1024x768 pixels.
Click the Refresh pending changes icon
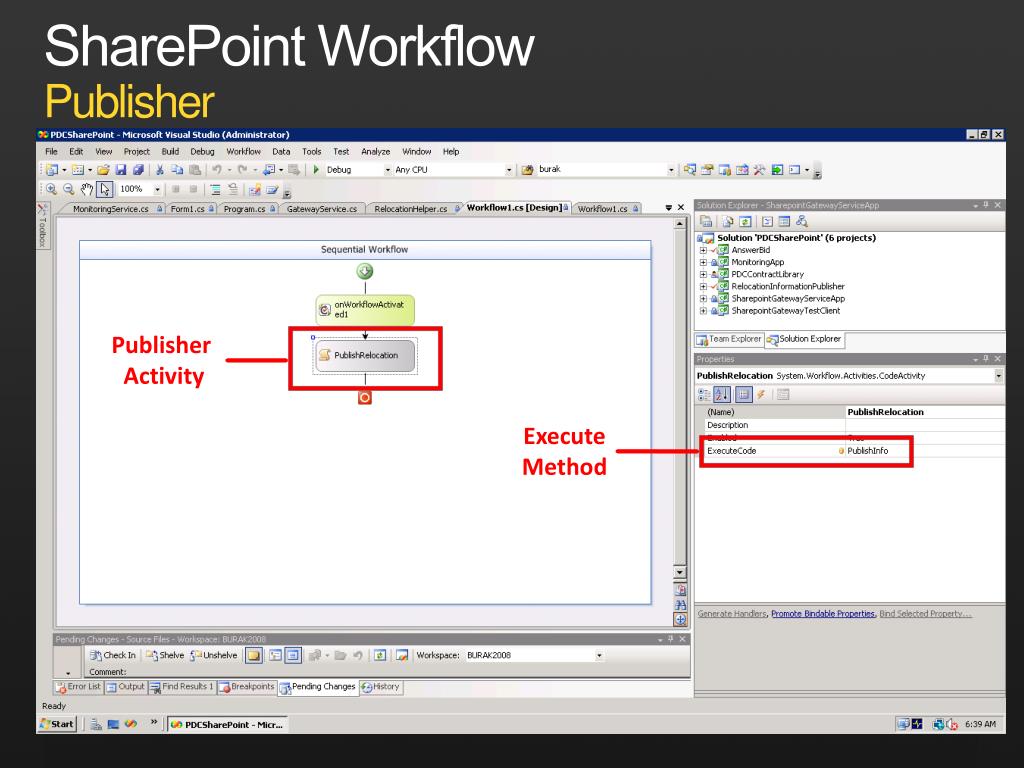[380, 655]
